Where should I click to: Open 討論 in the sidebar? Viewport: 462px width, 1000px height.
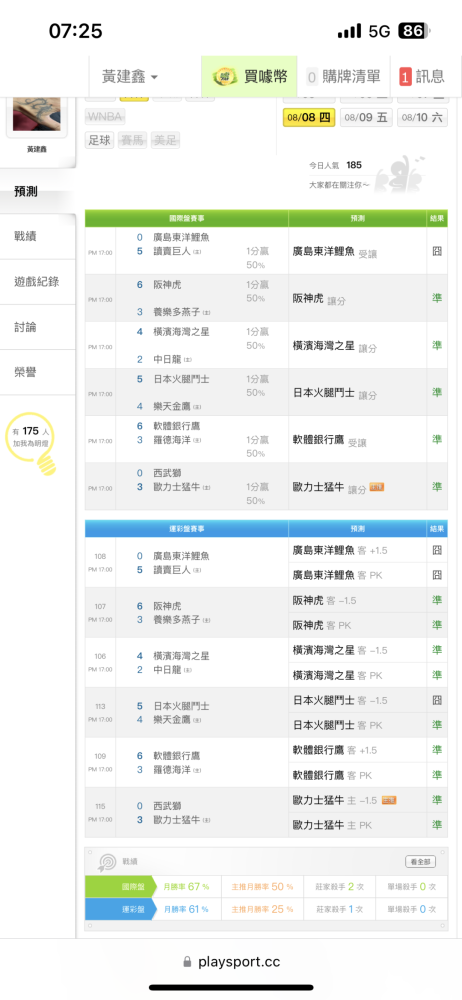(x=26, y=327)
